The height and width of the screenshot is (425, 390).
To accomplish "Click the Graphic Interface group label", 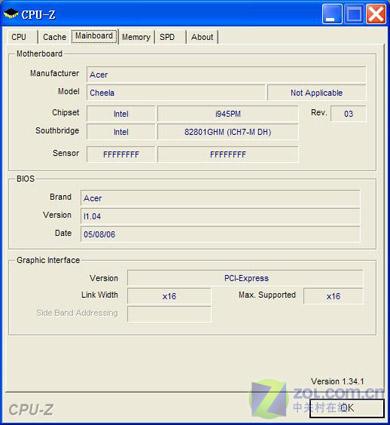I will (x=48, y=260).
